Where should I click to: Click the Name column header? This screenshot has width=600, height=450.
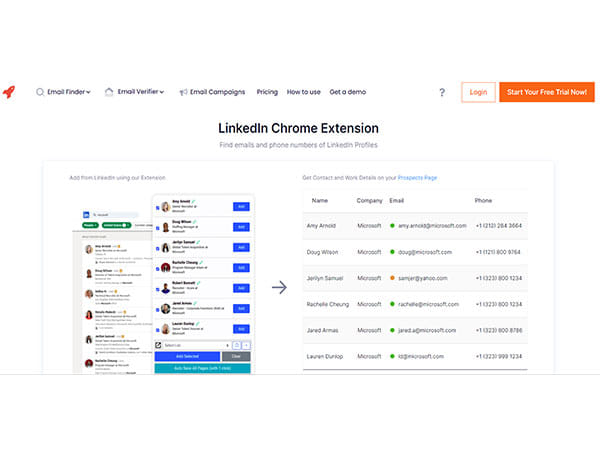point(320,201)
